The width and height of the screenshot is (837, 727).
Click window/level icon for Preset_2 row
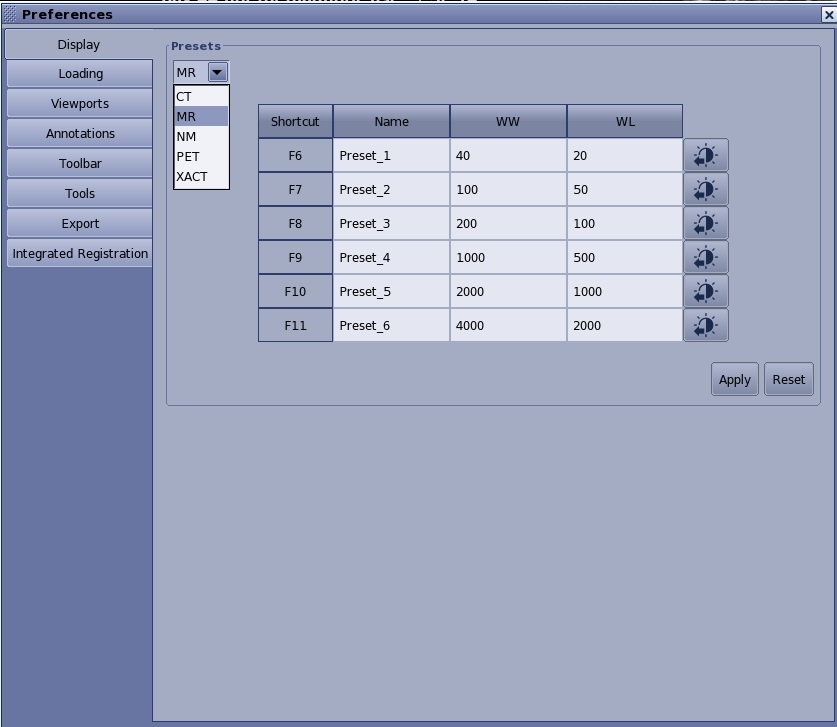click(x=705, y=190)
